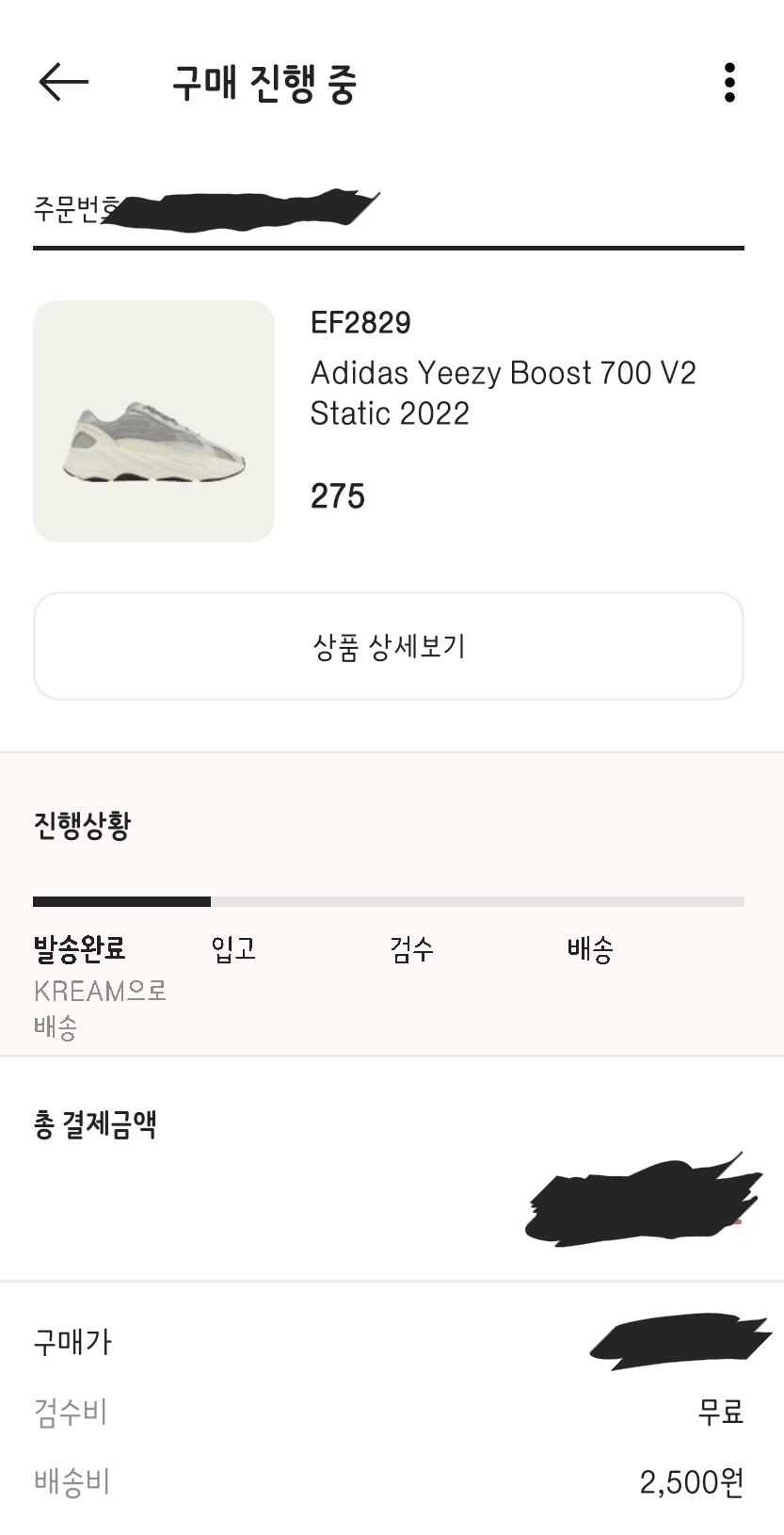Screen dimensions: 784x1535
Task: Open 상품 상세보기 product details
Action: (389, 646)
